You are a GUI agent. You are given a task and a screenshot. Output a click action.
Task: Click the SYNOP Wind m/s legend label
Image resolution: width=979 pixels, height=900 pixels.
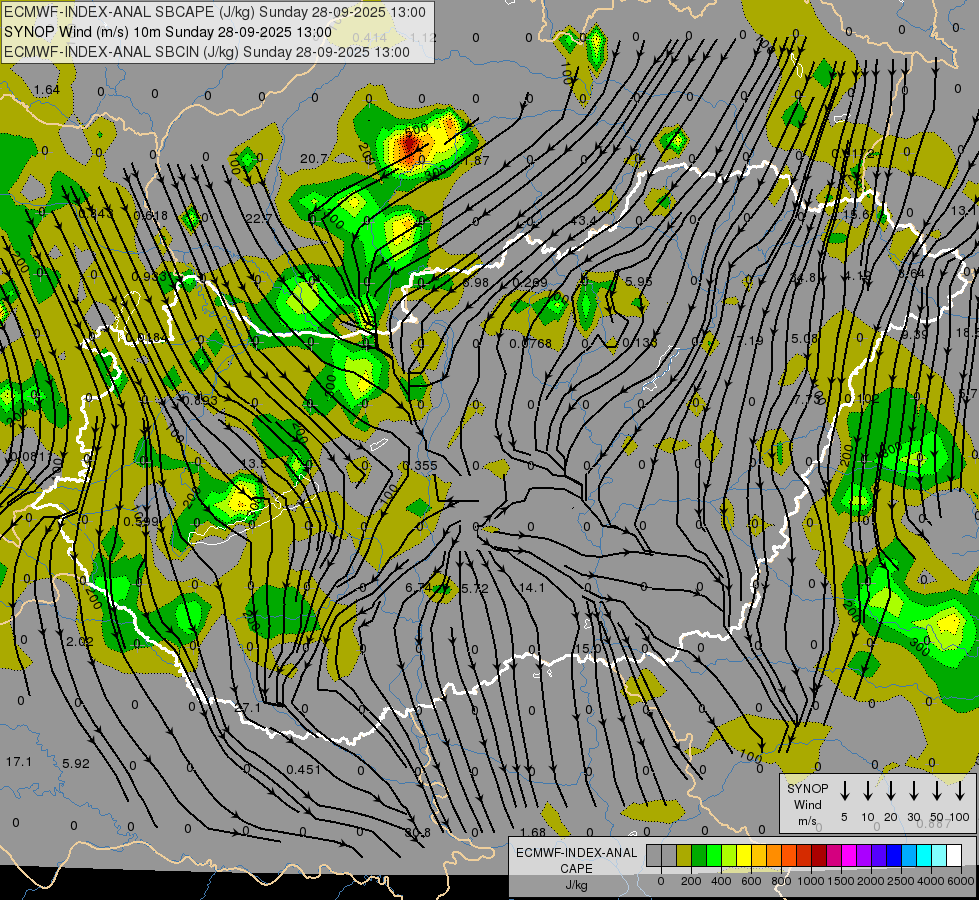coord(807,804)
